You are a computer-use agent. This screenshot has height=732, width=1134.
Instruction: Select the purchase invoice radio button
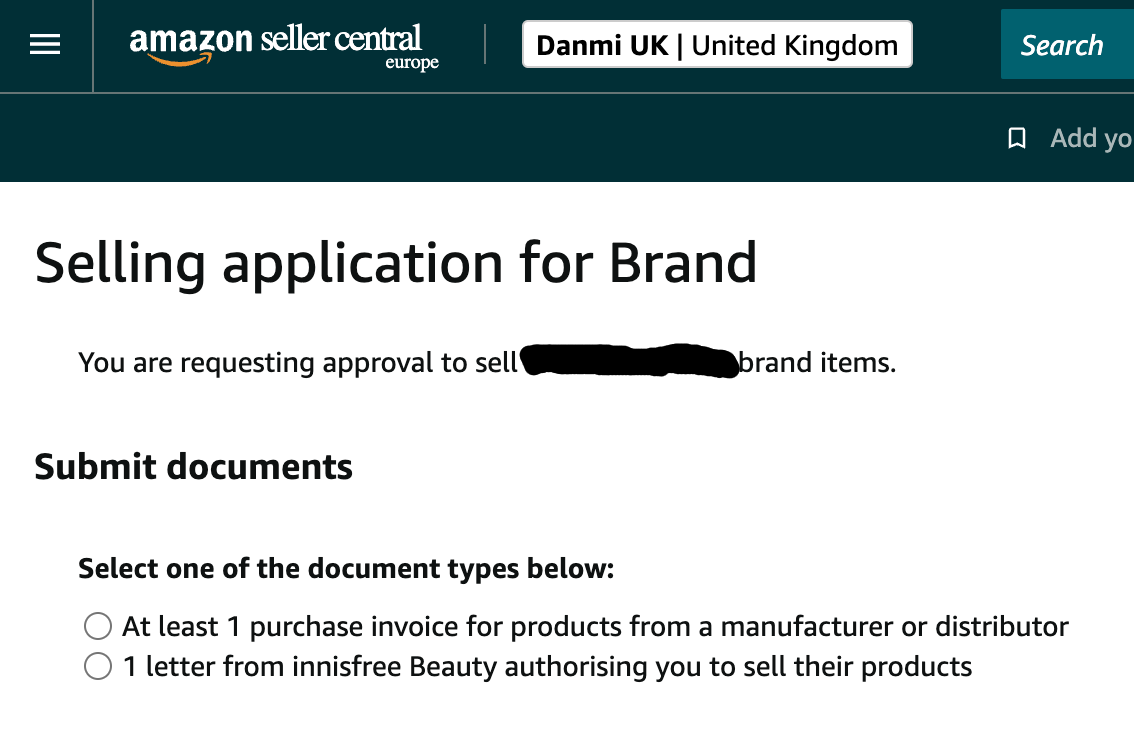(98, 627)
